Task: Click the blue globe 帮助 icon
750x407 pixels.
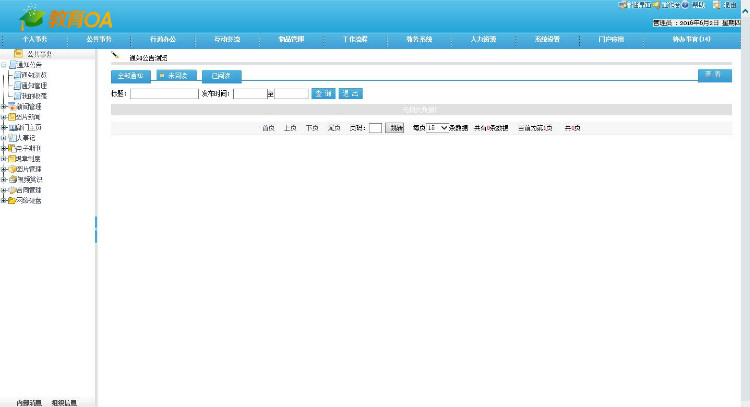Action: point(685,5)
